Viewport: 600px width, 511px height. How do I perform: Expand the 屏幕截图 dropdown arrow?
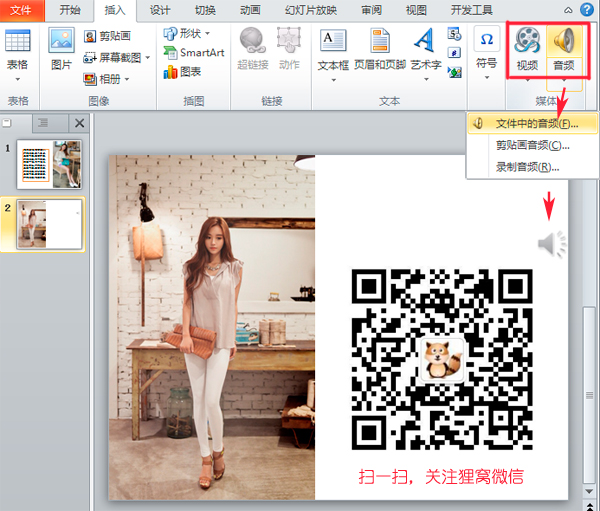click(x=147, y=58)
